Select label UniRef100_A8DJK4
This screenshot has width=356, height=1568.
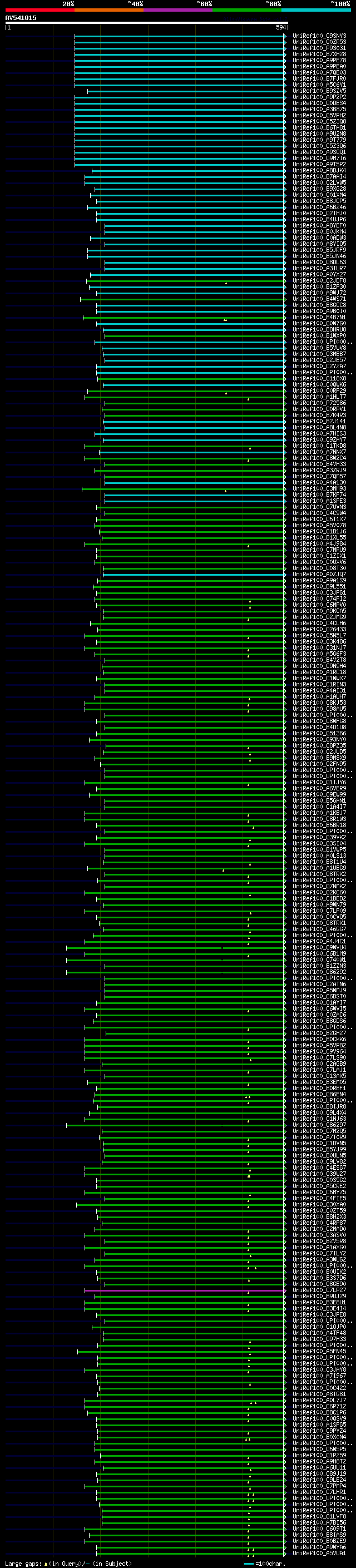[319, 170]
